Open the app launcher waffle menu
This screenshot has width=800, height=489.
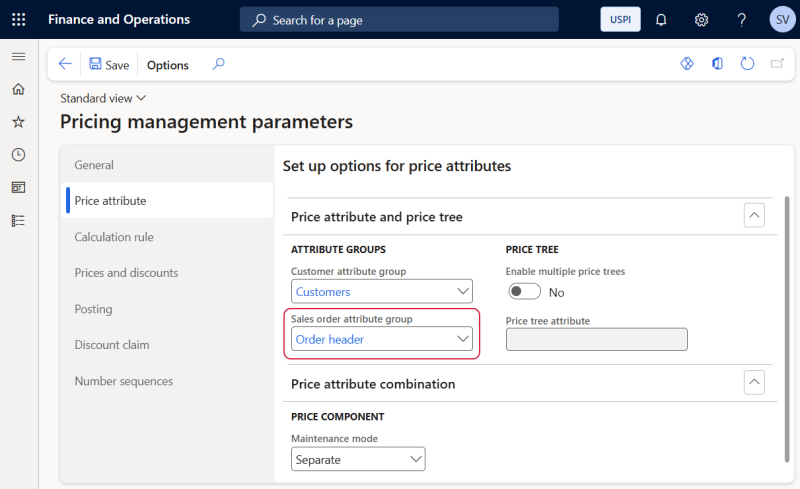pos(18,19)
